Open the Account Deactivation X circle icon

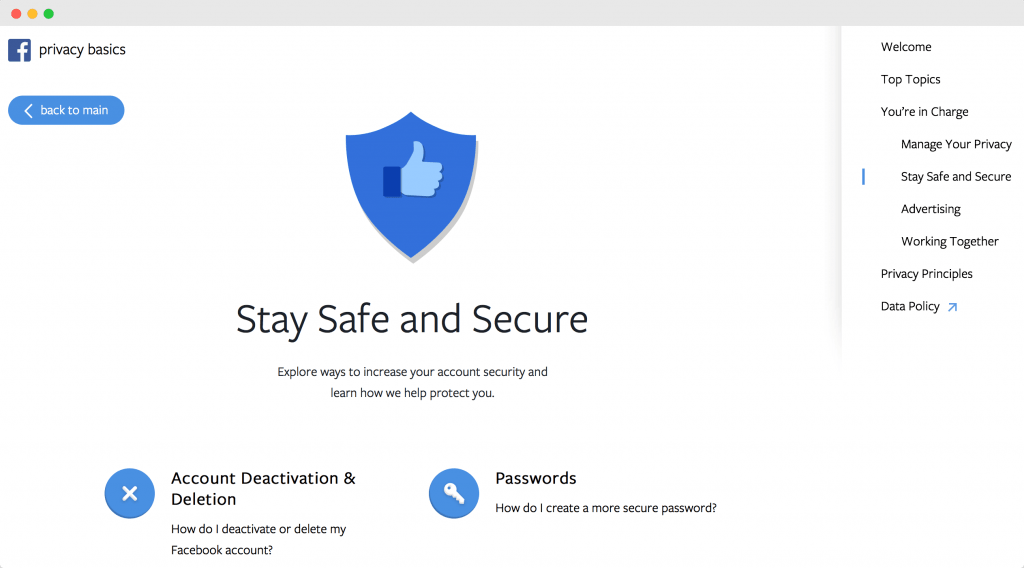[129, 493]
